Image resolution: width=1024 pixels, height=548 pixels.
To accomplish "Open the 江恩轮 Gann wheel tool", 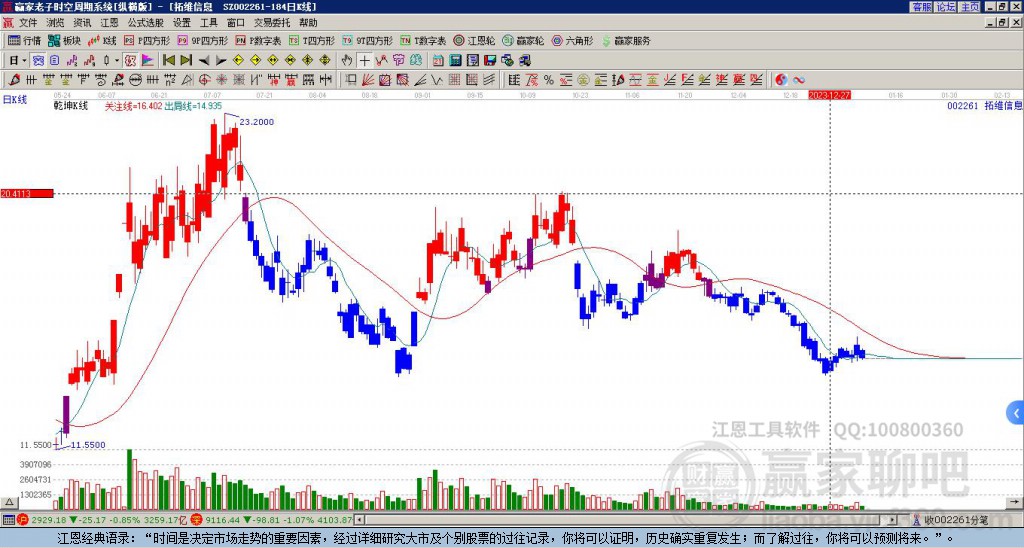I will coord(474,40).
